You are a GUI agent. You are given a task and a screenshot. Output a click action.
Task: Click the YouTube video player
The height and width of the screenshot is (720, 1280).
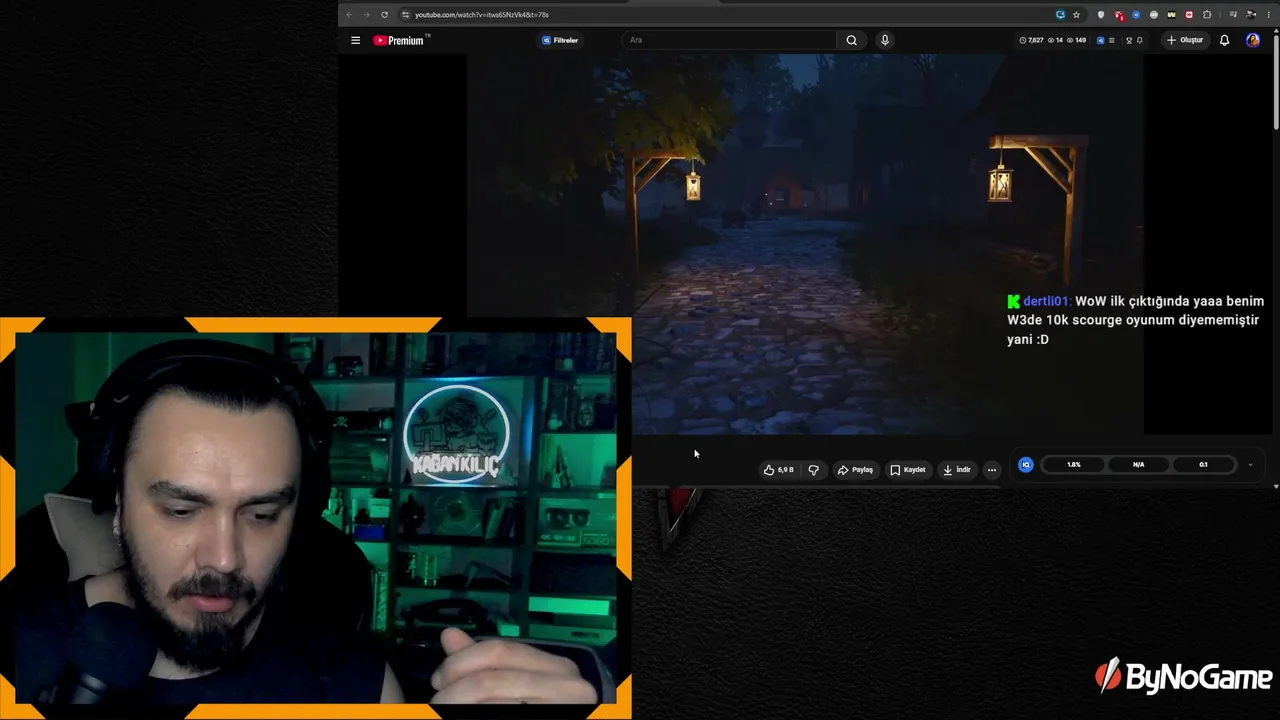[805, 244]
